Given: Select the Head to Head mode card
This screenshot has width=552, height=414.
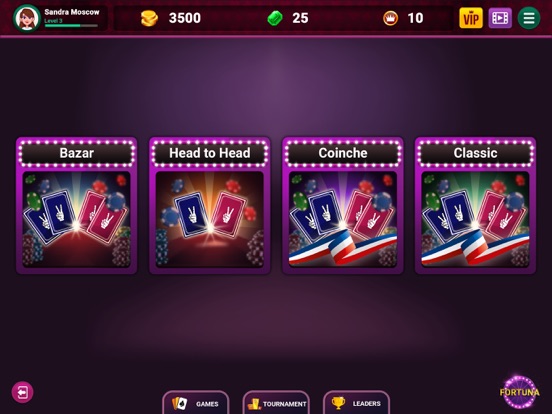Looking at the screenshot, I should click(x=210, y=206).
